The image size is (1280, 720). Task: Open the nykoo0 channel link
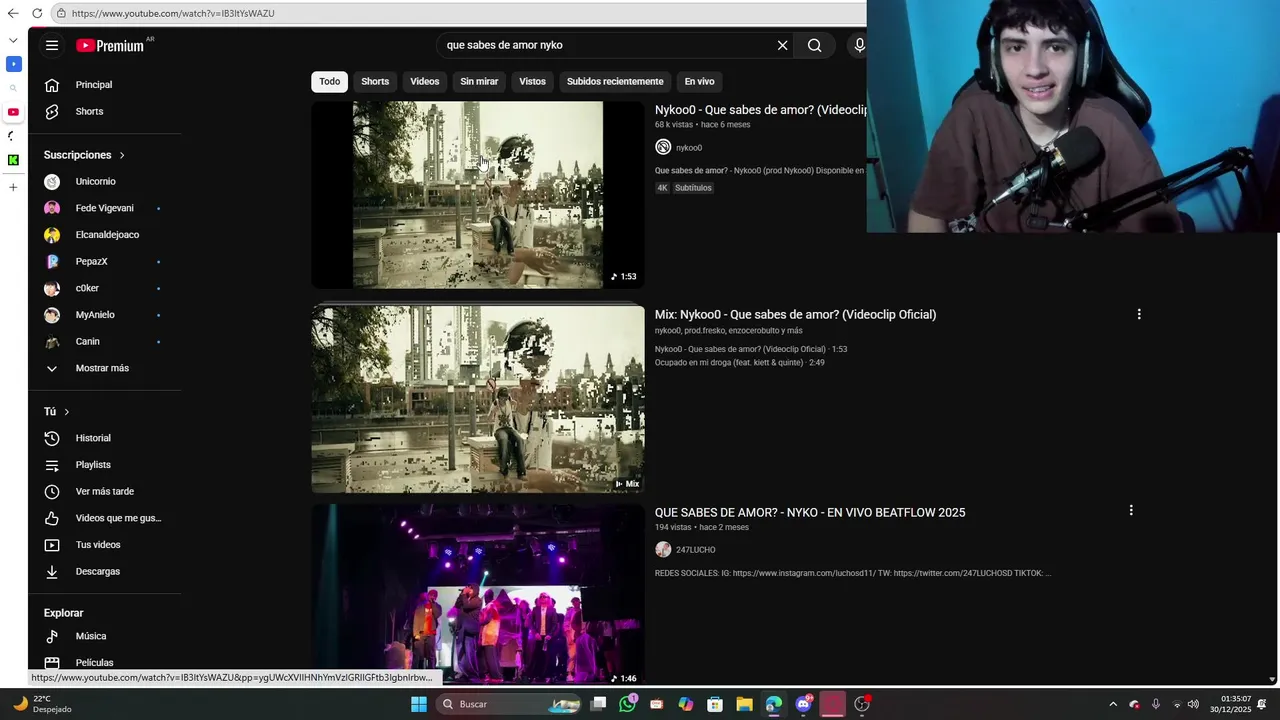click(x=689, y=148)
